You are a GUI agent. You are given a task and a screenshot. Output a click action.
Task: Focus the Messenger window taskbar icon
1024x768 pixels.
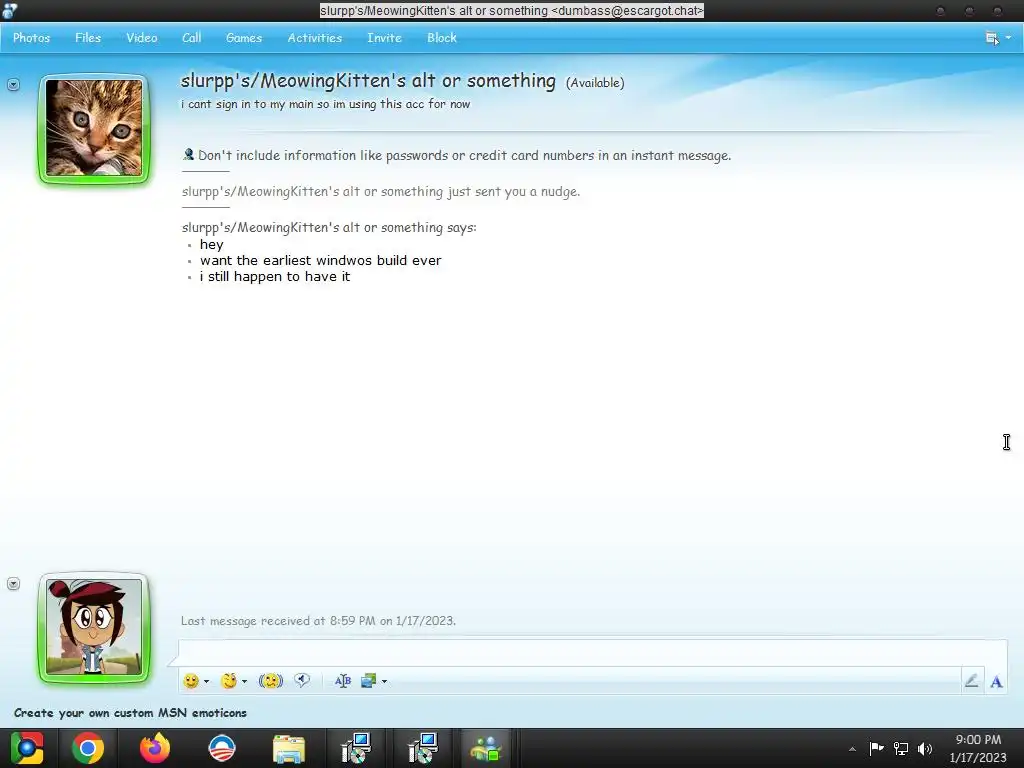tap(485, 748)
